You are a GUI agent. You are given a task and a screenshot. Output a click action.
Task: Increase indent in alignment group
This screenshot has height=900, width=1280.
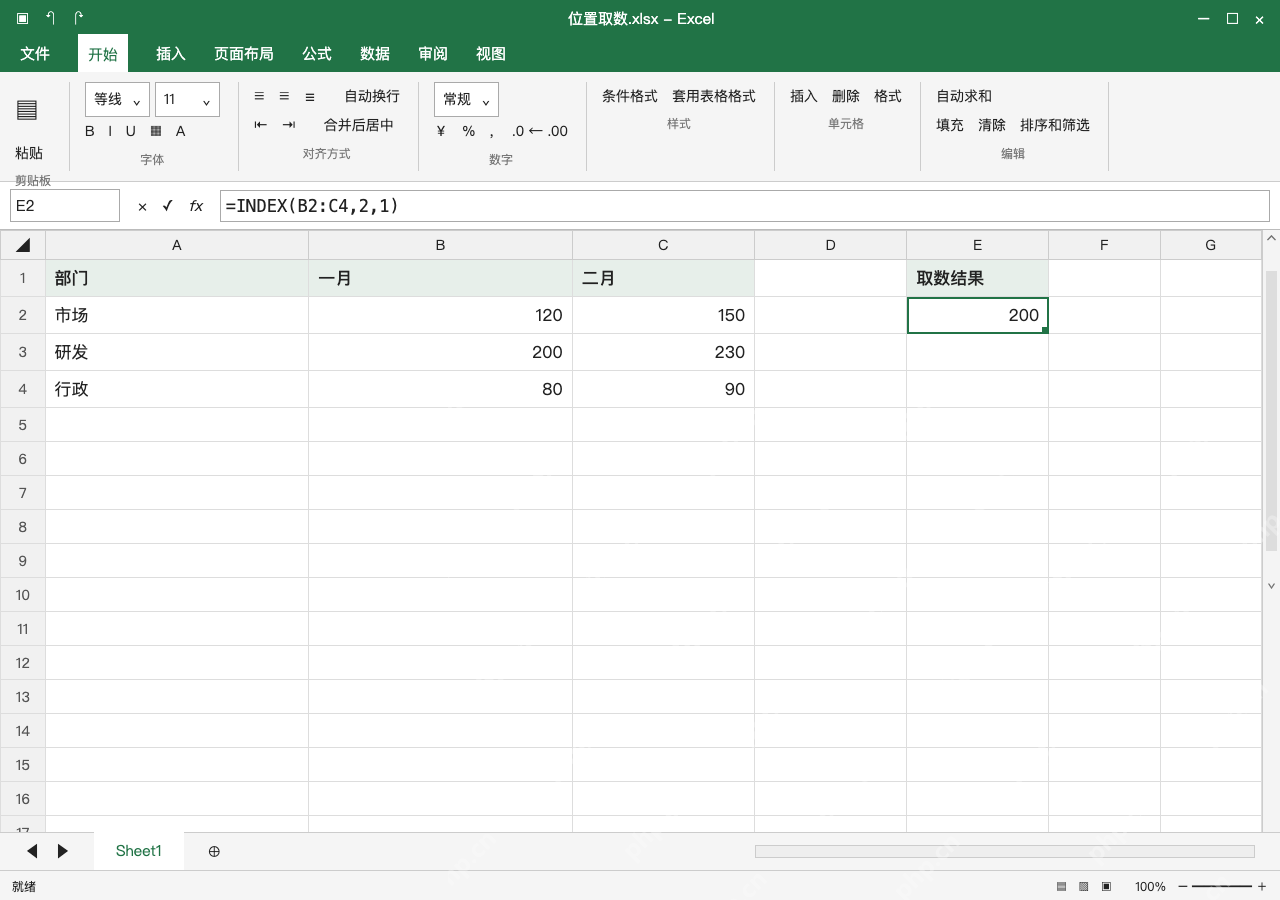(x=289, y=125)
